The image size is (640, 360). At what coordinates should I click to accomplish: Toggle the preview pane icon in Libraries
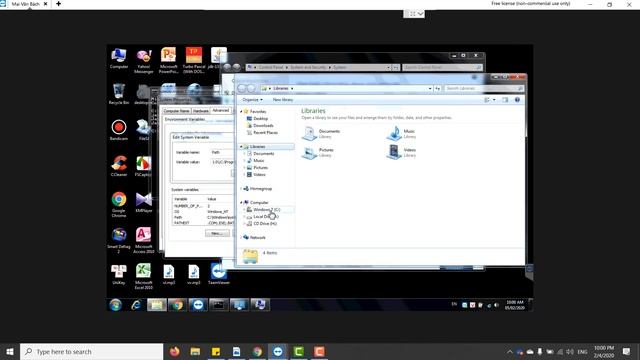click(x=505, y=100)
